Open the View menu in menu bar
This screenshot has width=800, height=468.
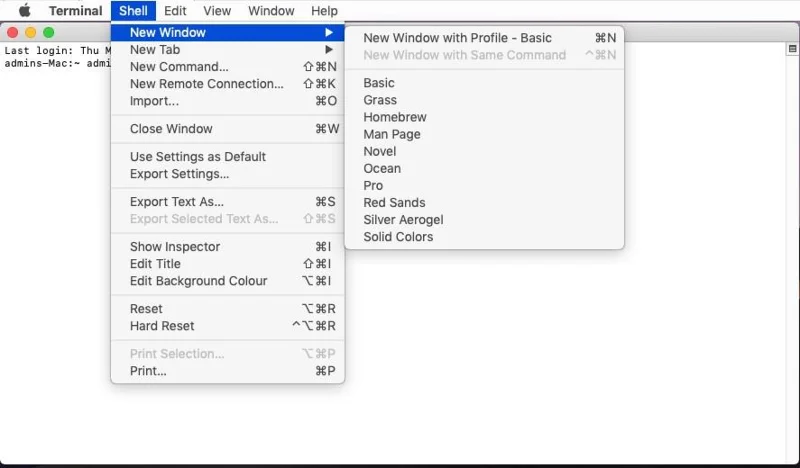217,11
